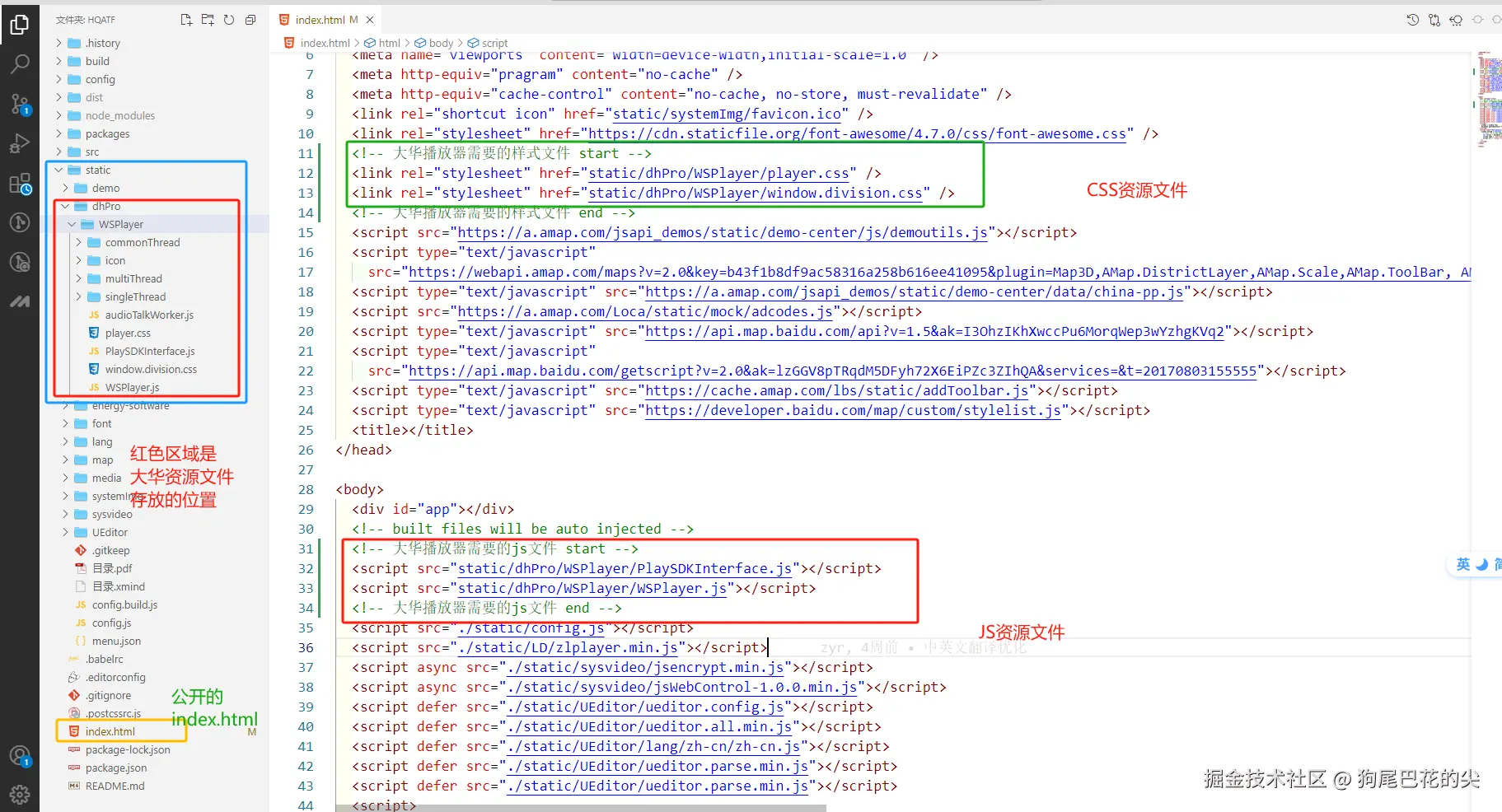Close the index.html editor tab
Screen dimensions: 1502x812
click(x=370, y=20)
